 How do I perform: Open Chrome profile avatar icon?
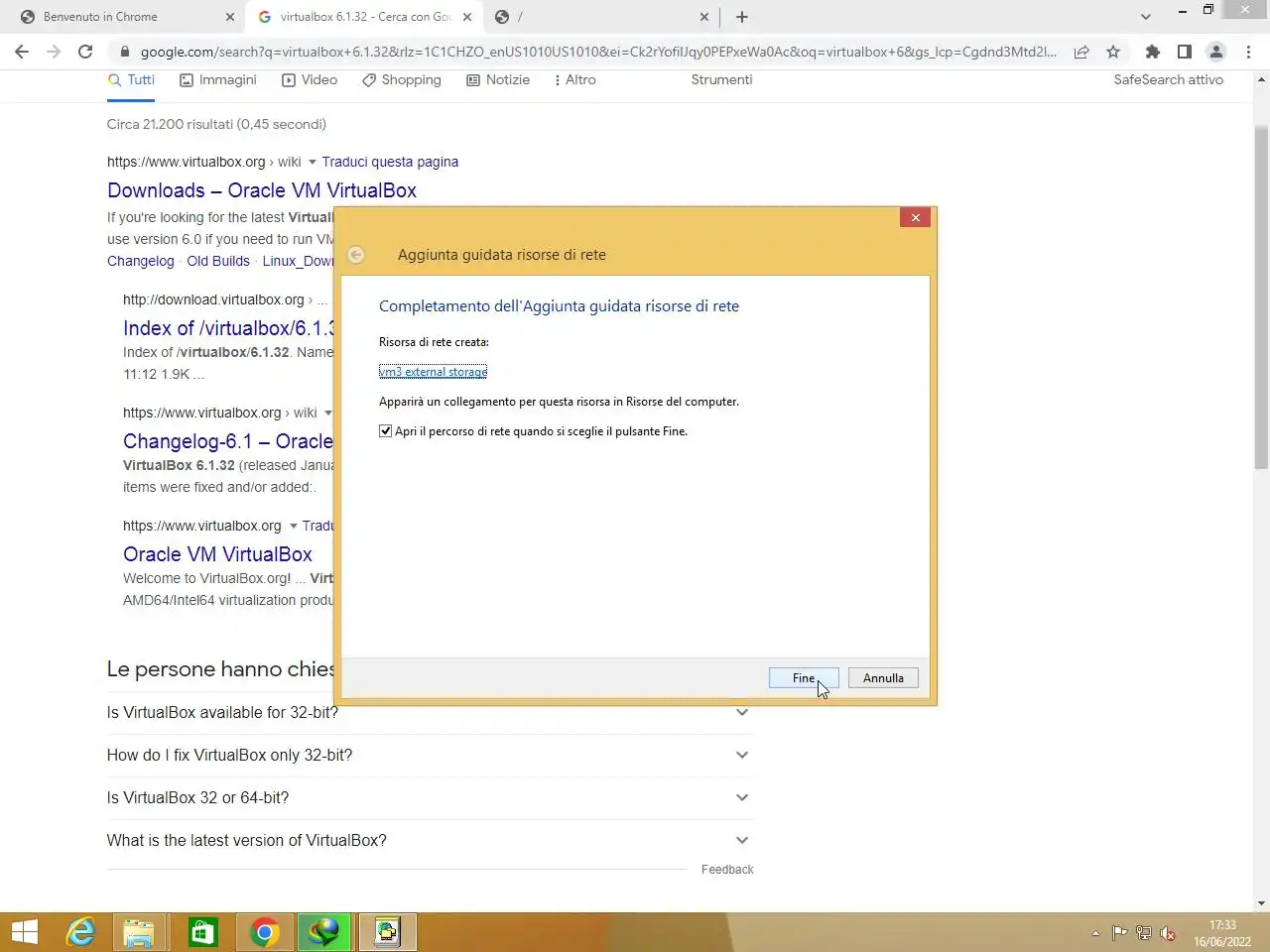(x=1216, y=52)
